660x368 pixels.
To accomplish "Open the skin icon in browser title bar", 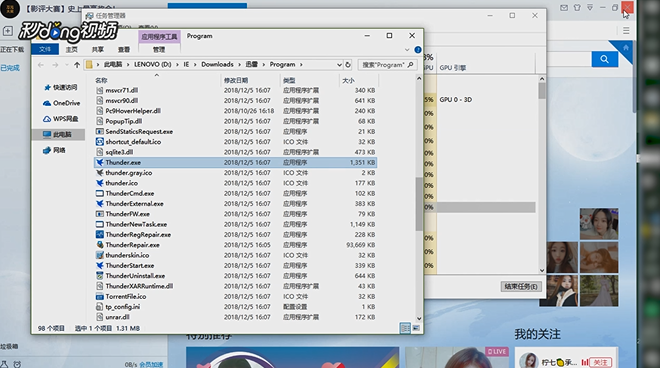I will (x=577, y=8).
